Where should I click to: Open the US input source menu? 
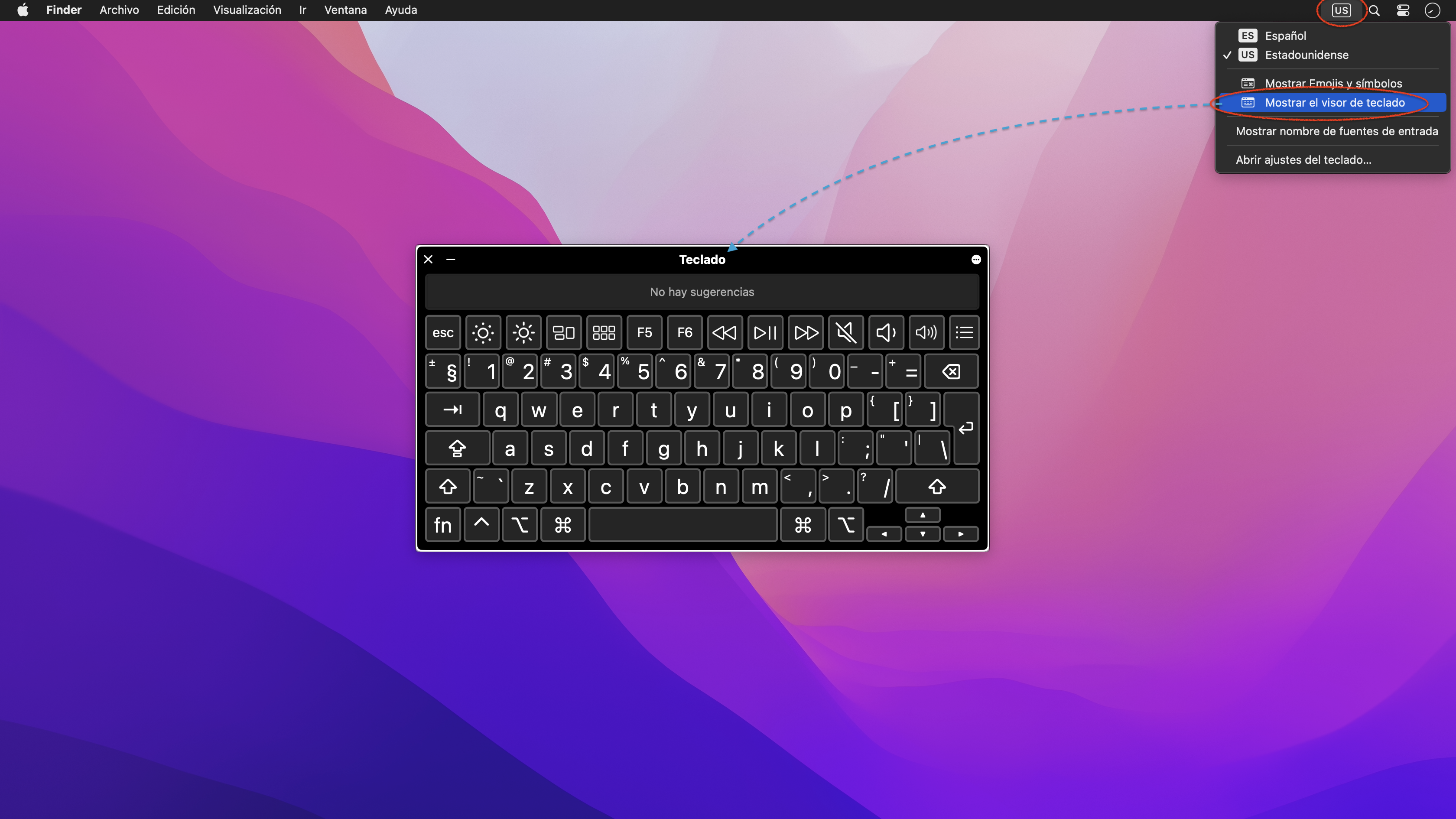pos(1341,10)
